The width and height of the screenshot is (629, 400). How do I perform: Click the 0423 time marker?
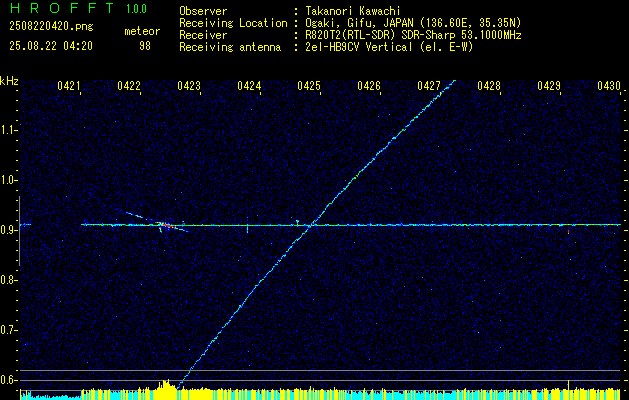point(189,85)
